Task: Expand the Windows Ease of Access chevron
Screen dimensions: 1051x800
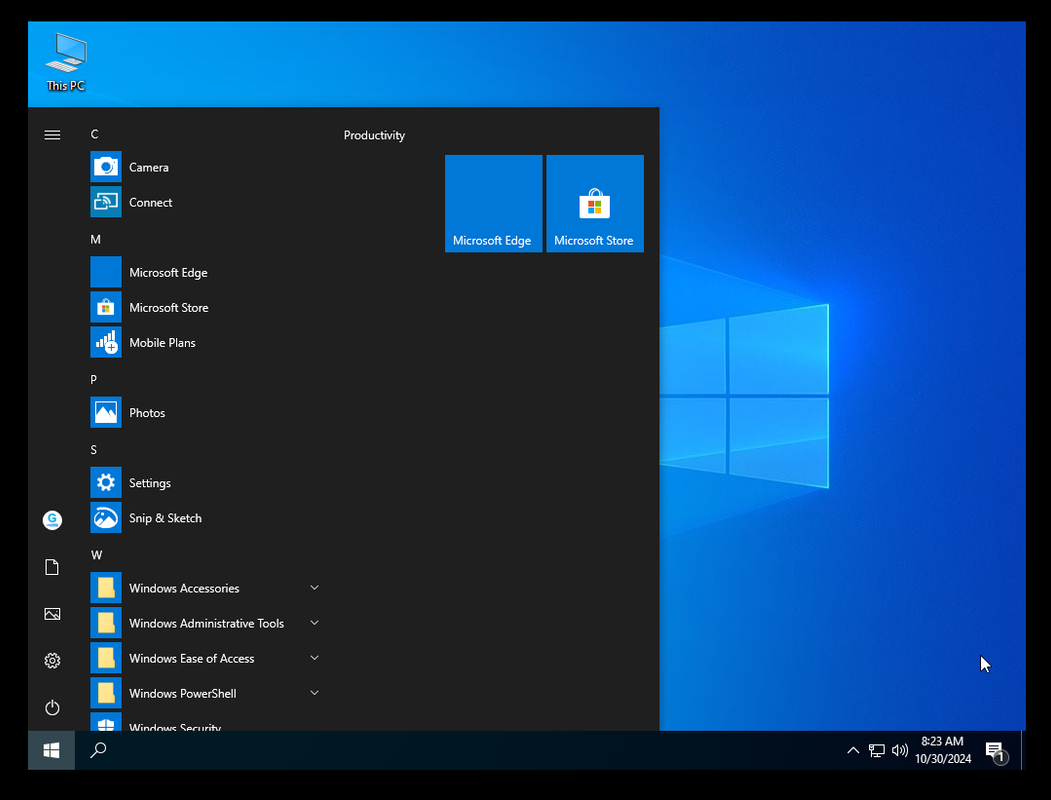Action: (314, 658)
